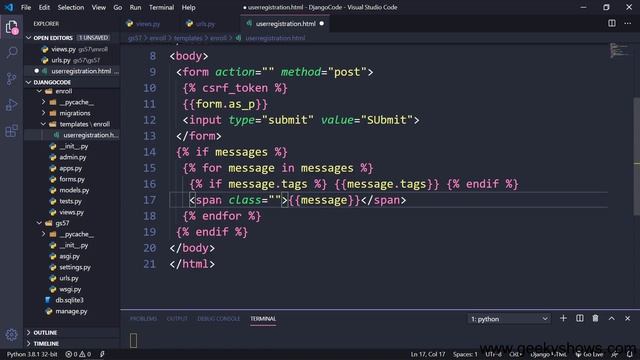Open settings.py in gs57 folder
Image resolution: width=640 pixels, height=360 pixels.
click(72, 267)
